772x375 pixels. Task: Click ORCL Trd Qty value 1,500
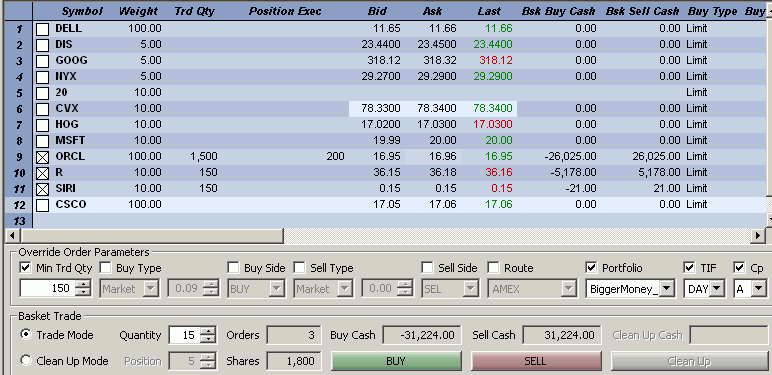(203, 156)
